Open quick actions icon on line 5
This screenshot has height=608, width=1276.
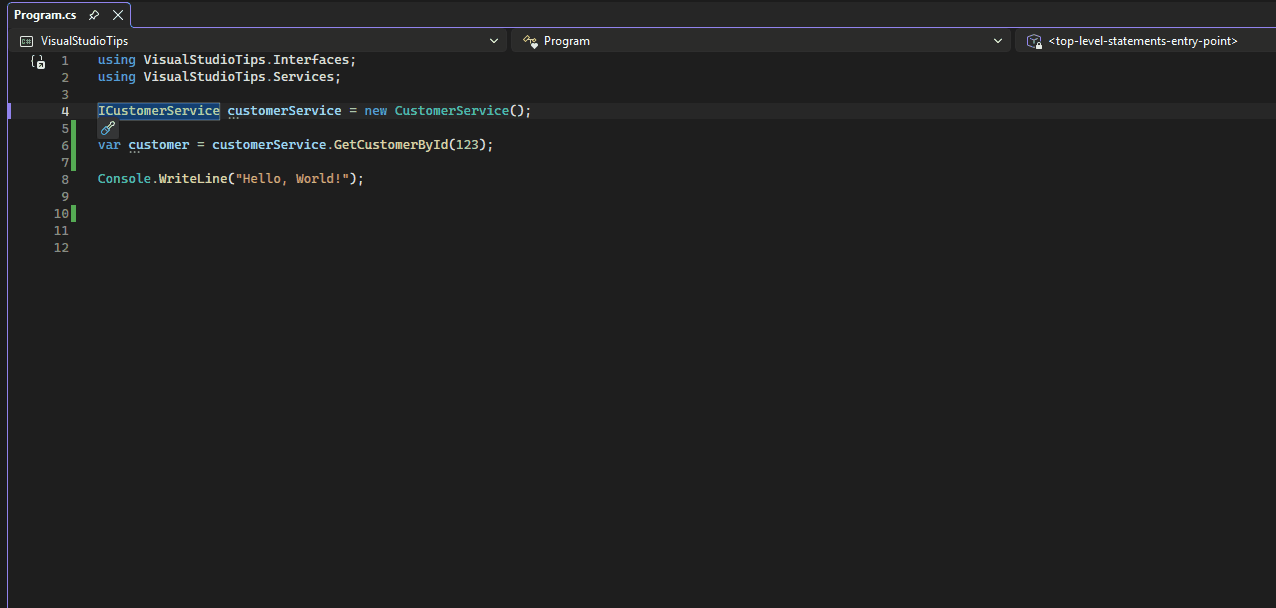[108, 128]
